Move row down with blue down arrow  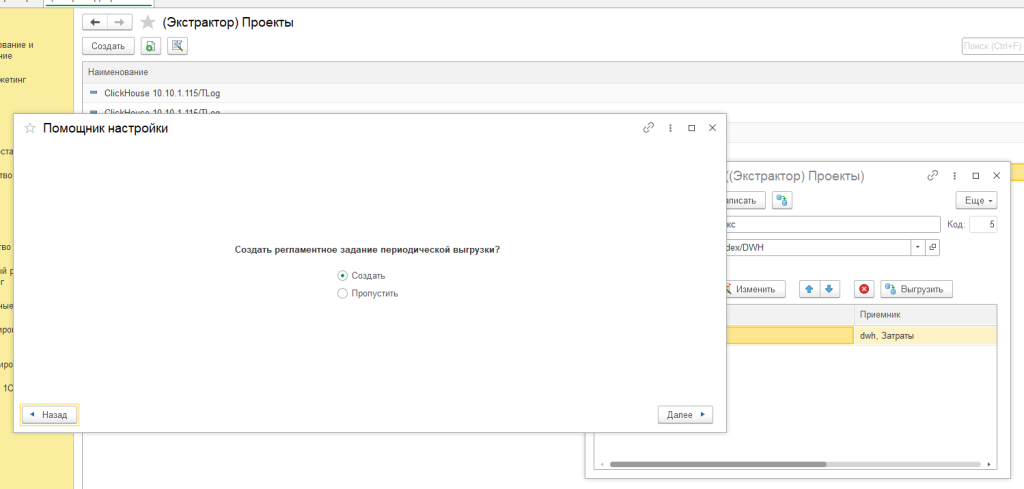[x=829, y=289]
